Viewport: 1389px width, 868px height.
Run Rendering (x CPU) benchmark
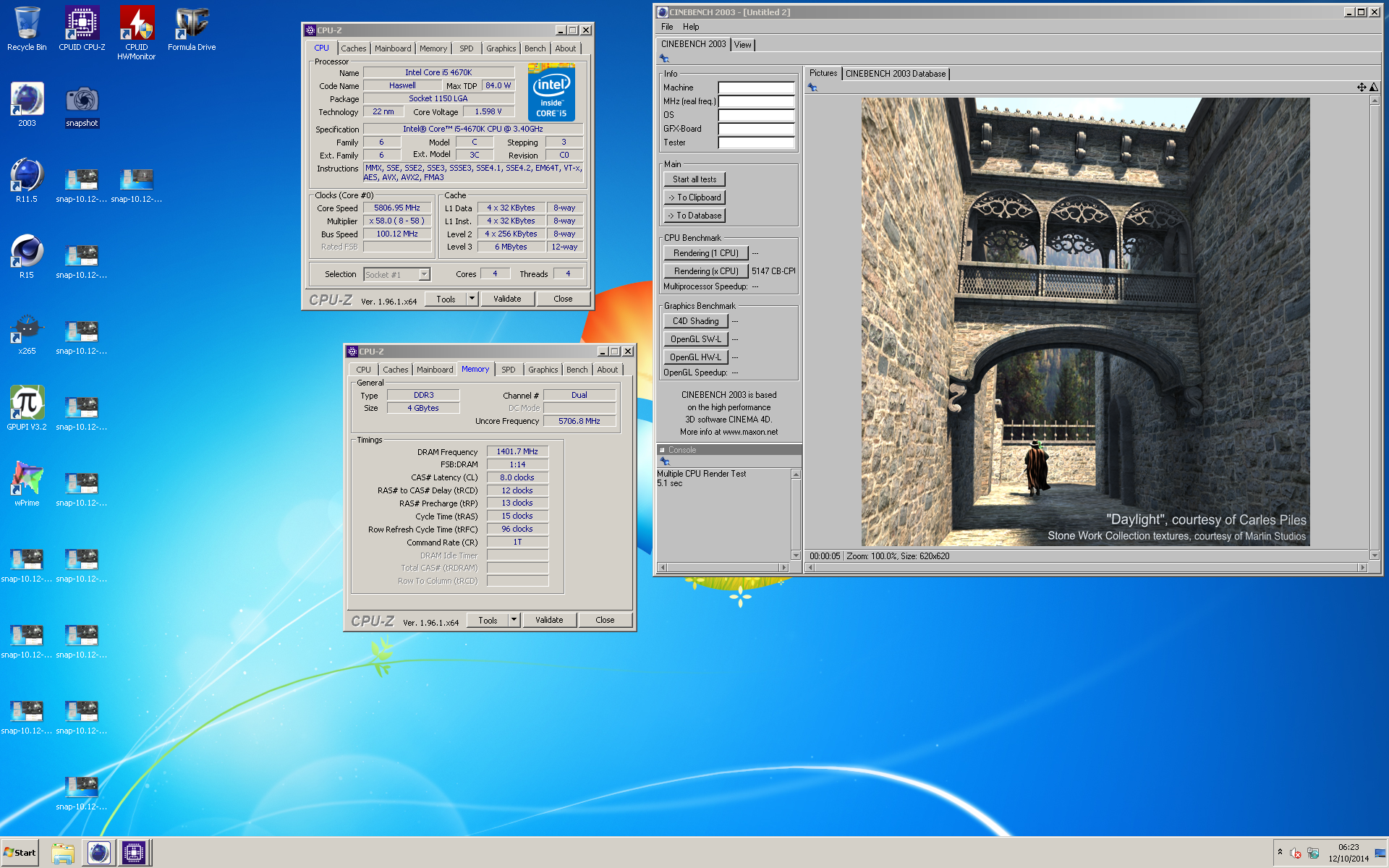705,271
